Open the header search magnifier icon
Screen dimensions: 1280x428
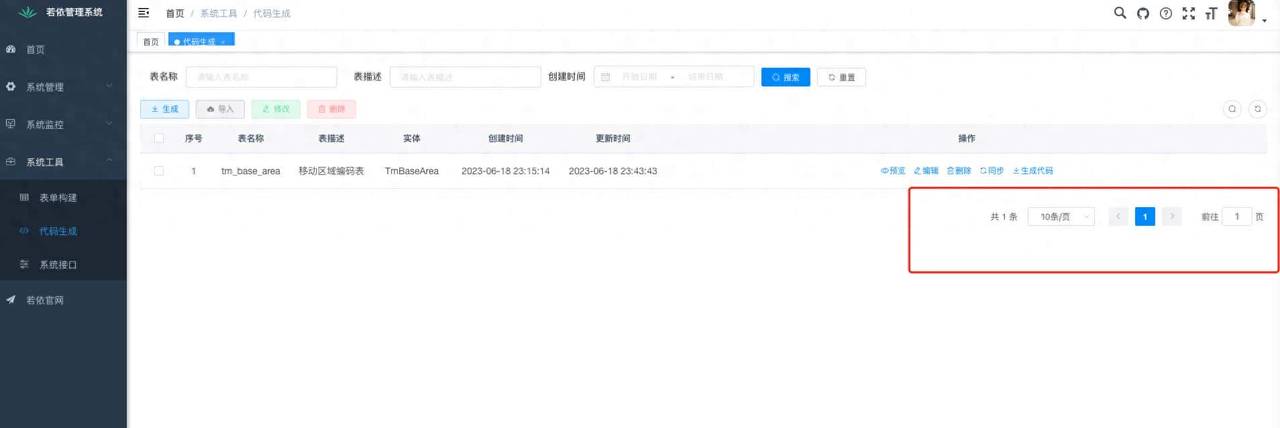click(1121, 13)
